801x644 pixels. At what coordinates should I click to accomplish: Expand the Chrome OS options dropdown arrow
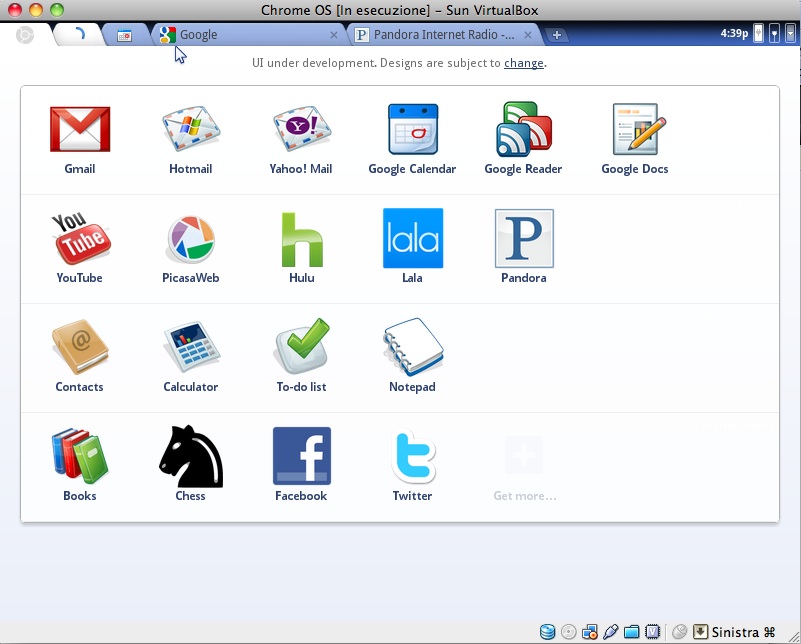791,34
